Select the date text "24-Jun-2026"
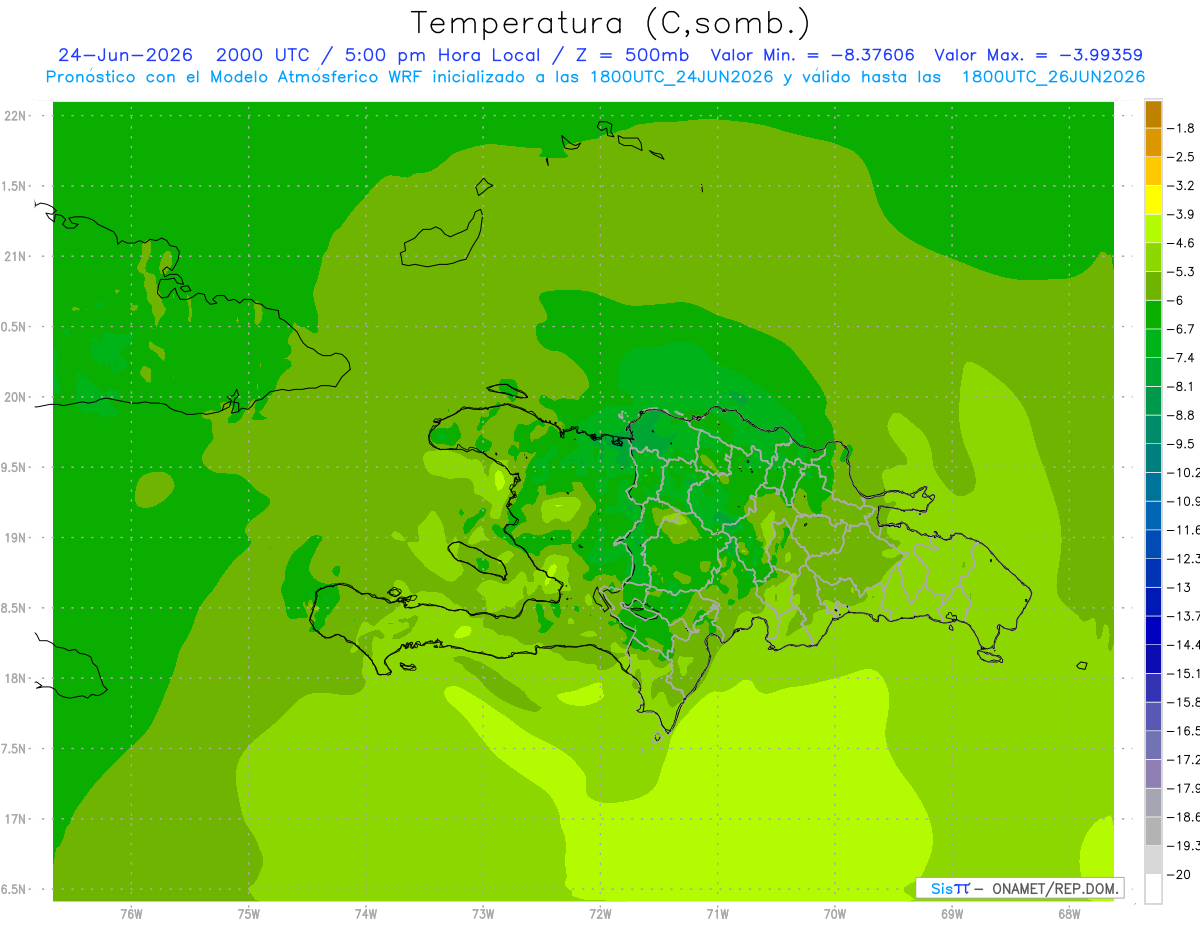 click(x=125, y=55)
